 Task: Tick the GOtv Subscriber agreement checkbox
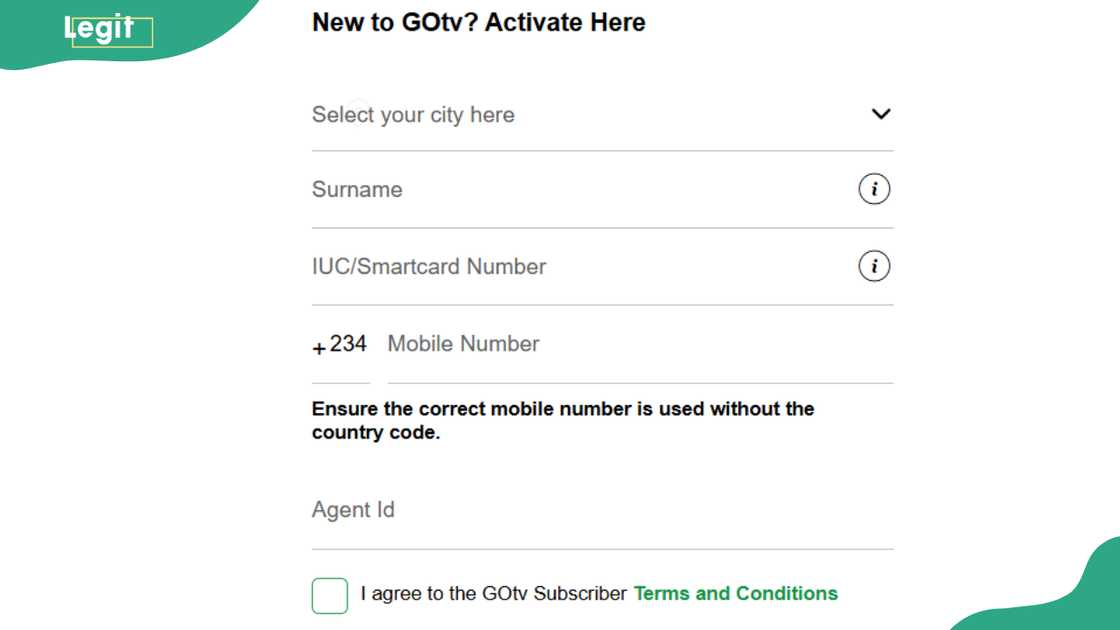pyautogui.click(x=330, y=595)
